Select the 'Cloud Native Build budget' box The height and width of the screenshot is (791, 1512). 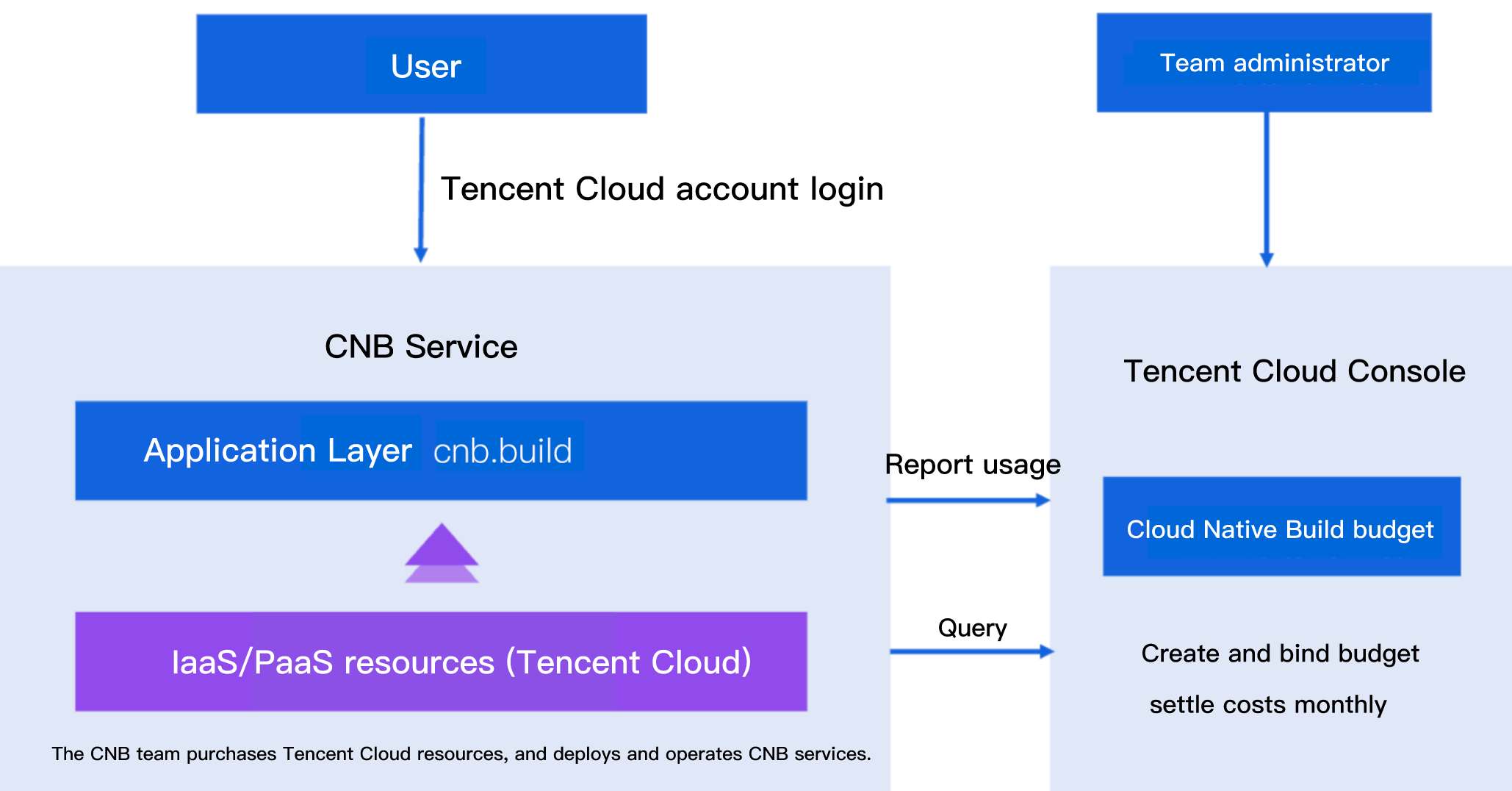pyautogui.click(x=1281, y=526)
